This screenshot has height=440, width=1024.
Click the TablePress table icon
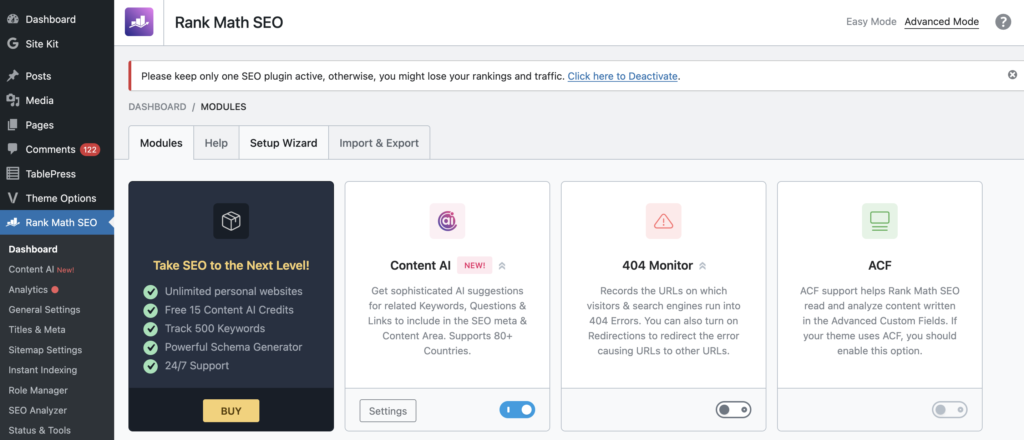click(12, 174)
